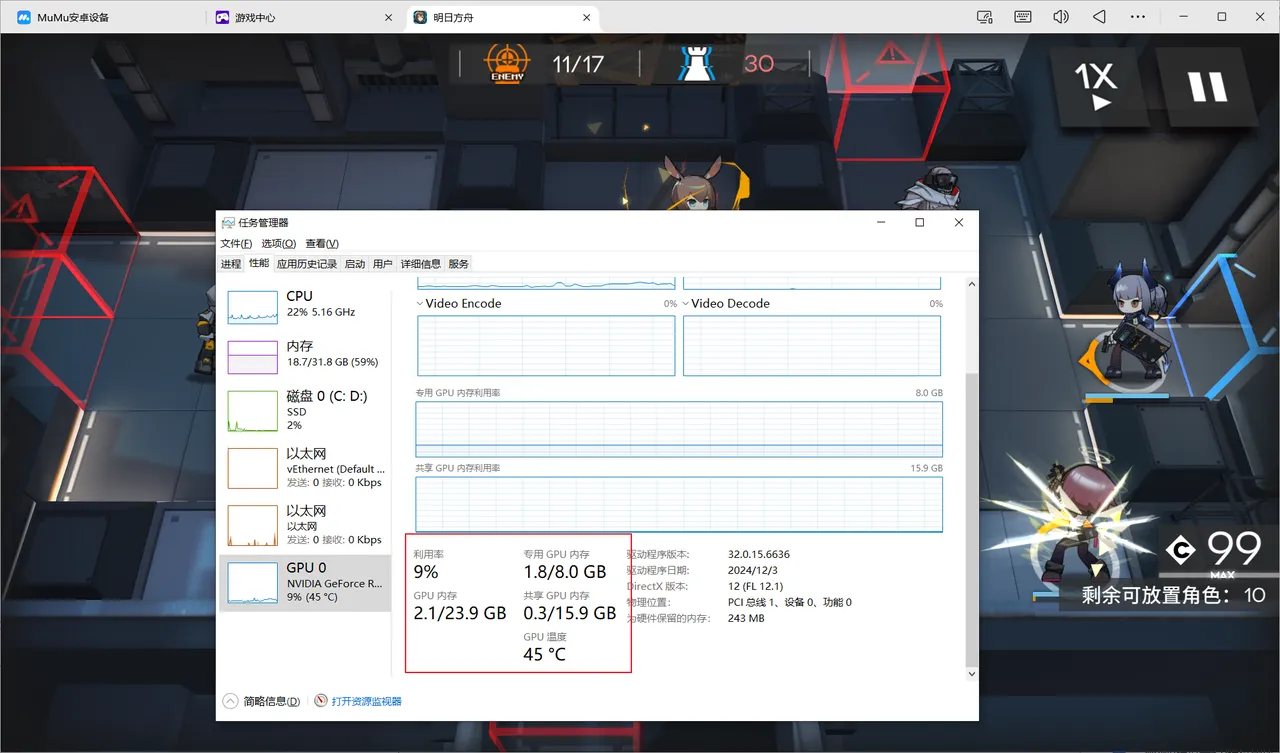
Task: Collapse to 简略信息(D) view
Action: coord(262,701)
